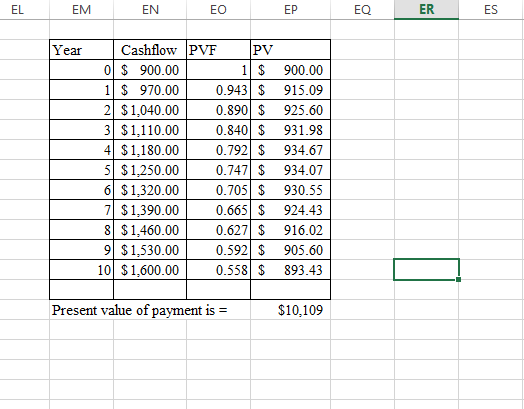Select column header ES
The image size is (524, 409).
[x=491, y=9]
